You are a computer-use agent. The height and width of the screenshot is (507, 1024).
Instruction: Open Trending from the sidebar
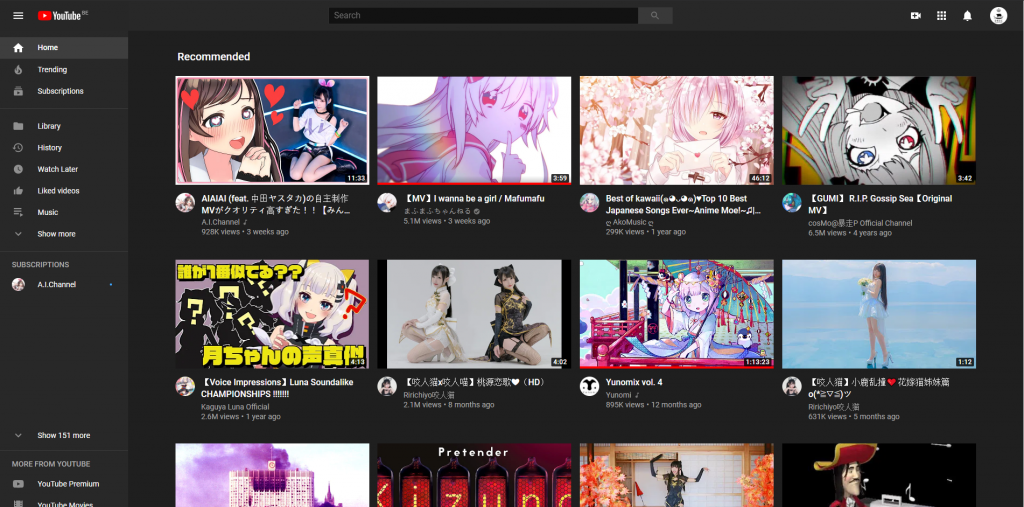point(64,69)
